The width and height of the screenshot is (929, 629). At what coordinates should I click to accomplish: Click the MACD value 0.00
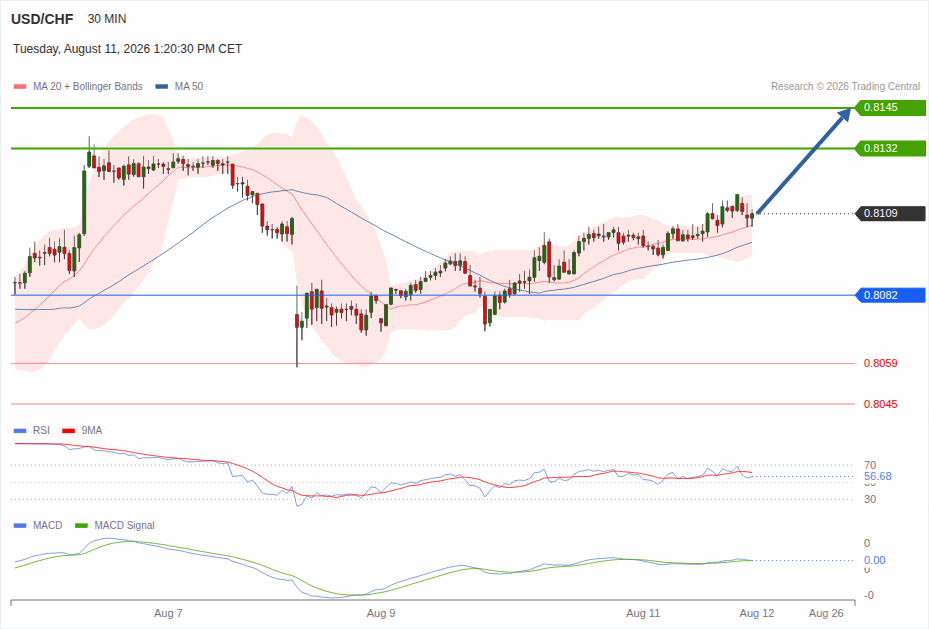(874, 560)
